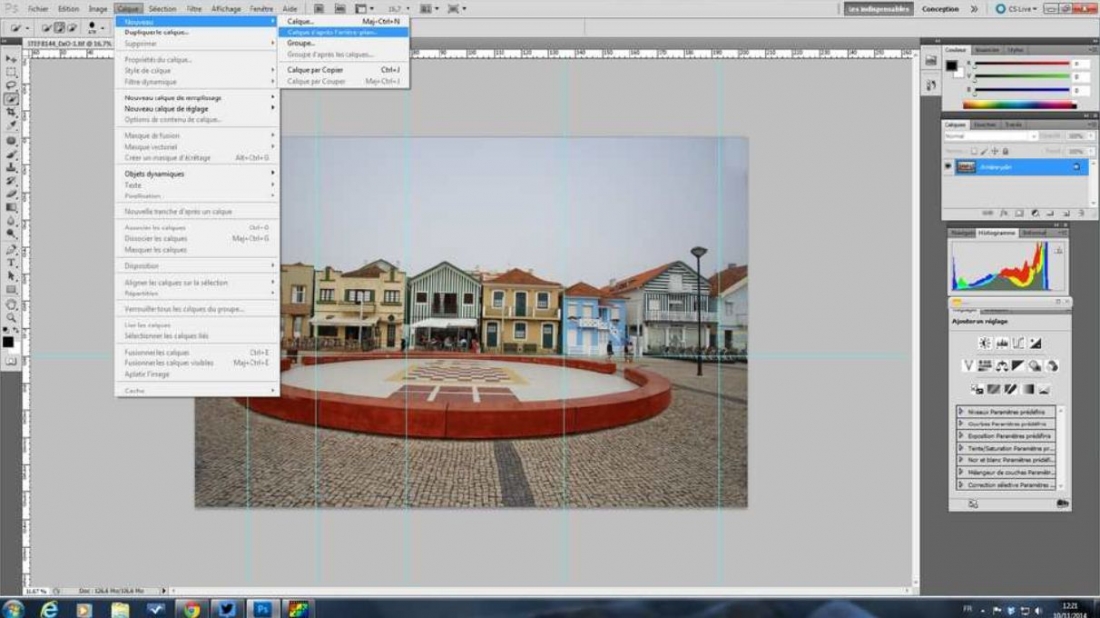
Task: Expand the Niveaux Paramètres prédéfinis list
Action: pyautogui.click(x=962, y=411)
